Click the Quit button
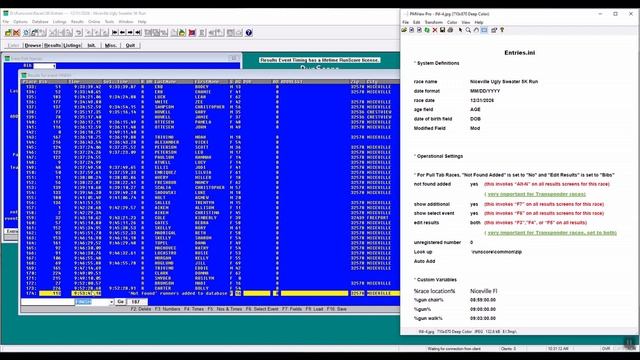 (130, 45)
